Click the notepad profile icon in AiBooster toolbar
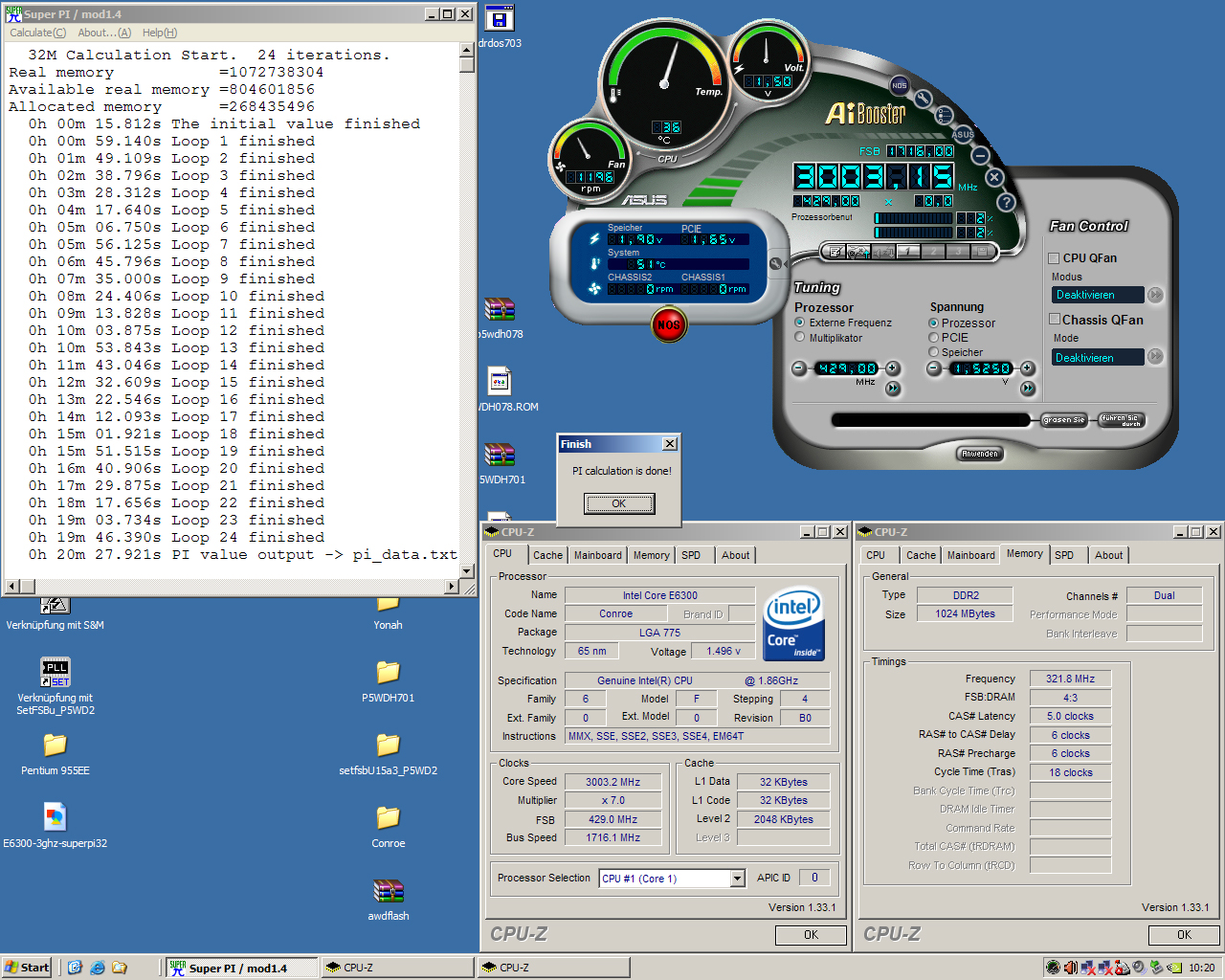The width and height of the screenshot is (1225, 980). pos(835,251)
